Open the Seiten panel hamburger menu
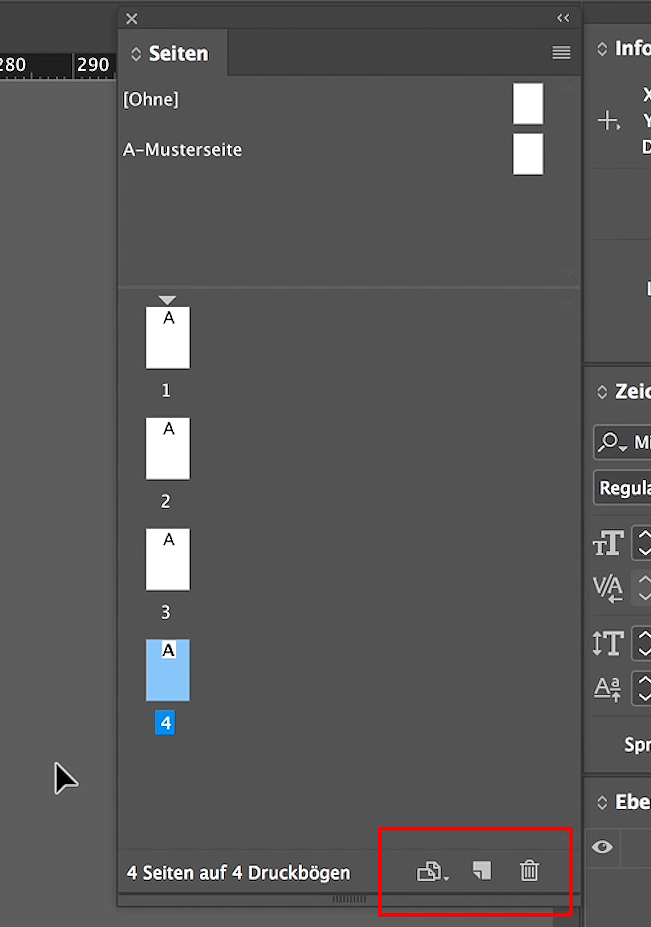Image resolution: width=651 pixels, height=927 pixels. [561, 53]
